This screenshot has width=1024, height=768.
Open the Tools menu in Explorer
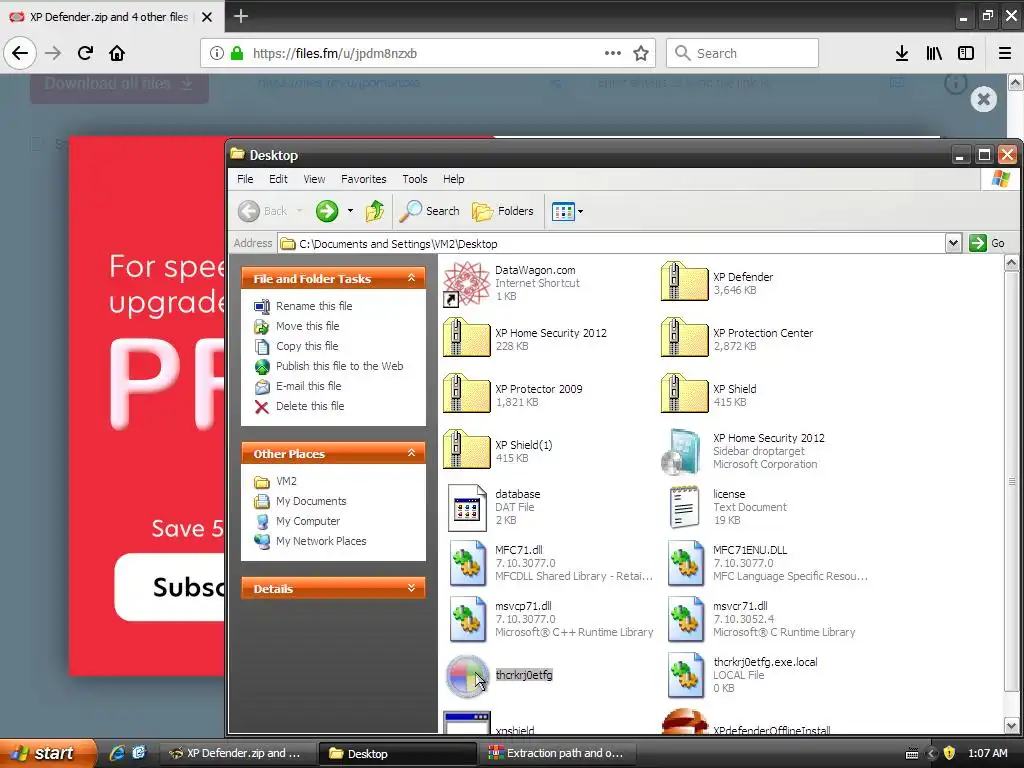[x=415, y=179]
